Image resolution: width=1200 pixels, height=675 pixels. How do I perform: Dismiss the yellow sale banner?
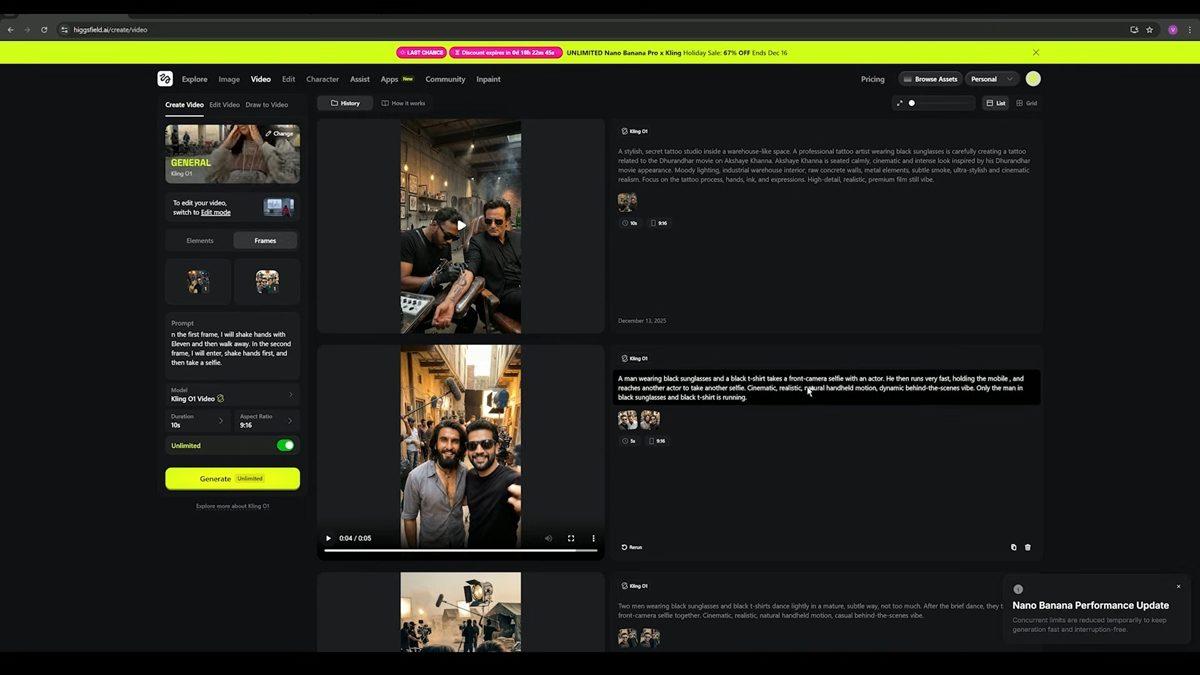click(1036, 53)
